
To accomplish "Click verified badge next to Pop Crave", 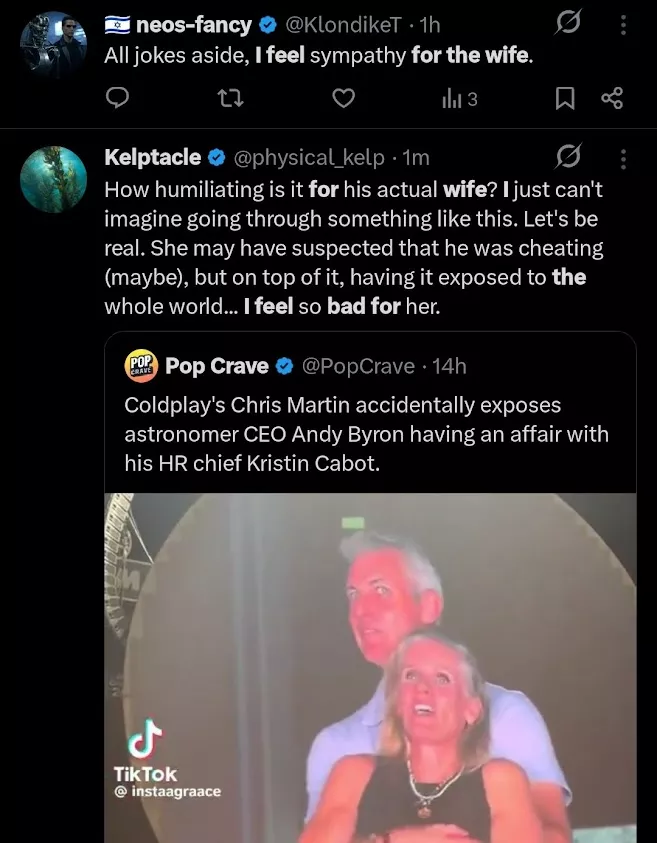I will tap(285, 366).
